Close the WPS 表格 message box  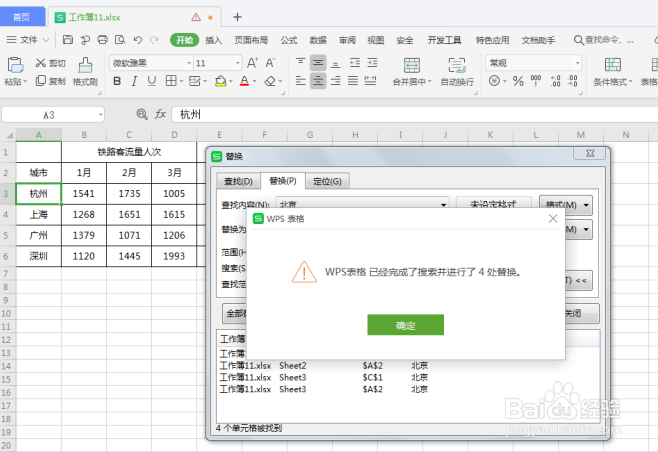(x=553, y=218)
